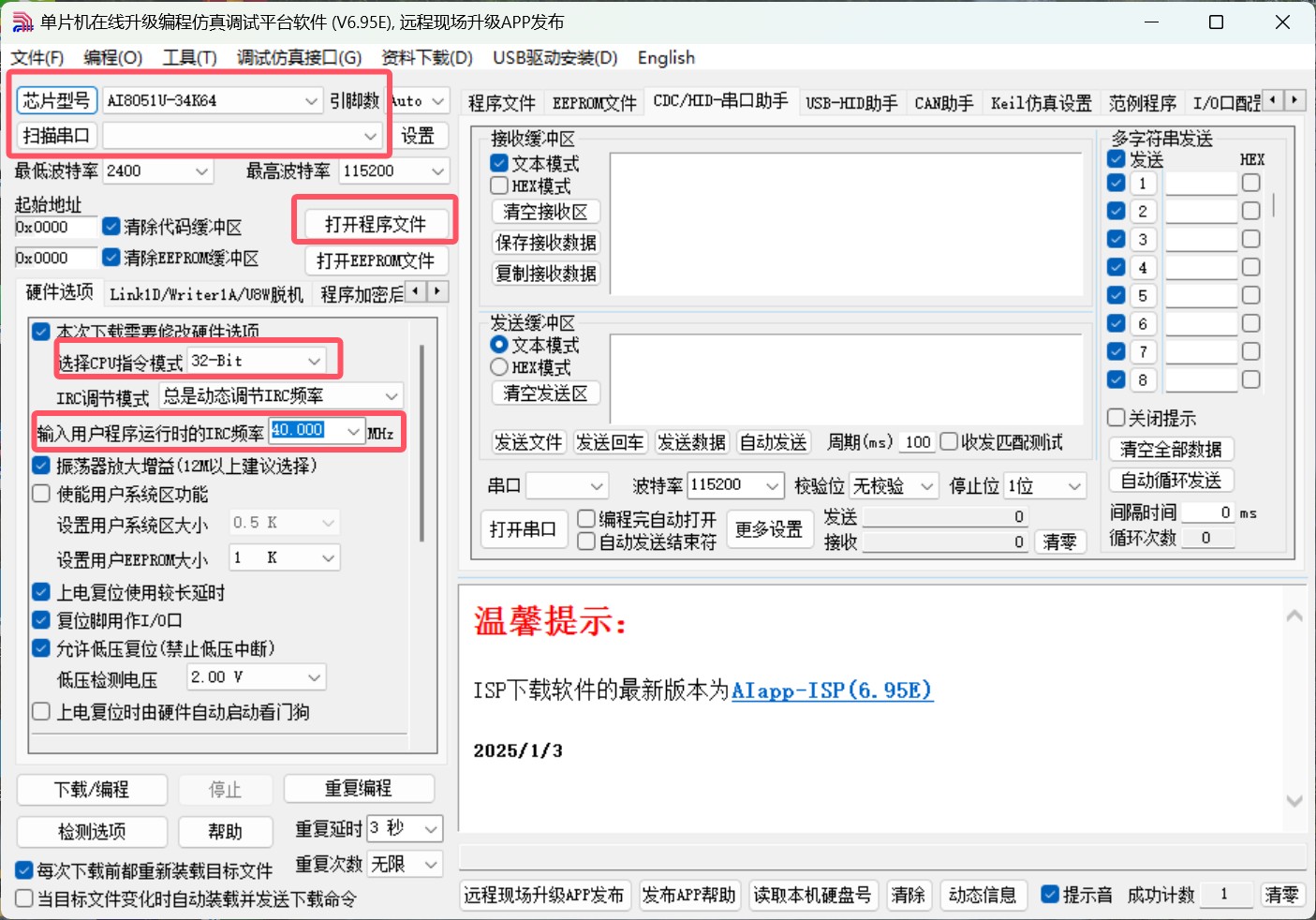Switch language via English menu
Image resolution: width=1316 pixels, height=920 pixels.
click(x=666, y=57)
